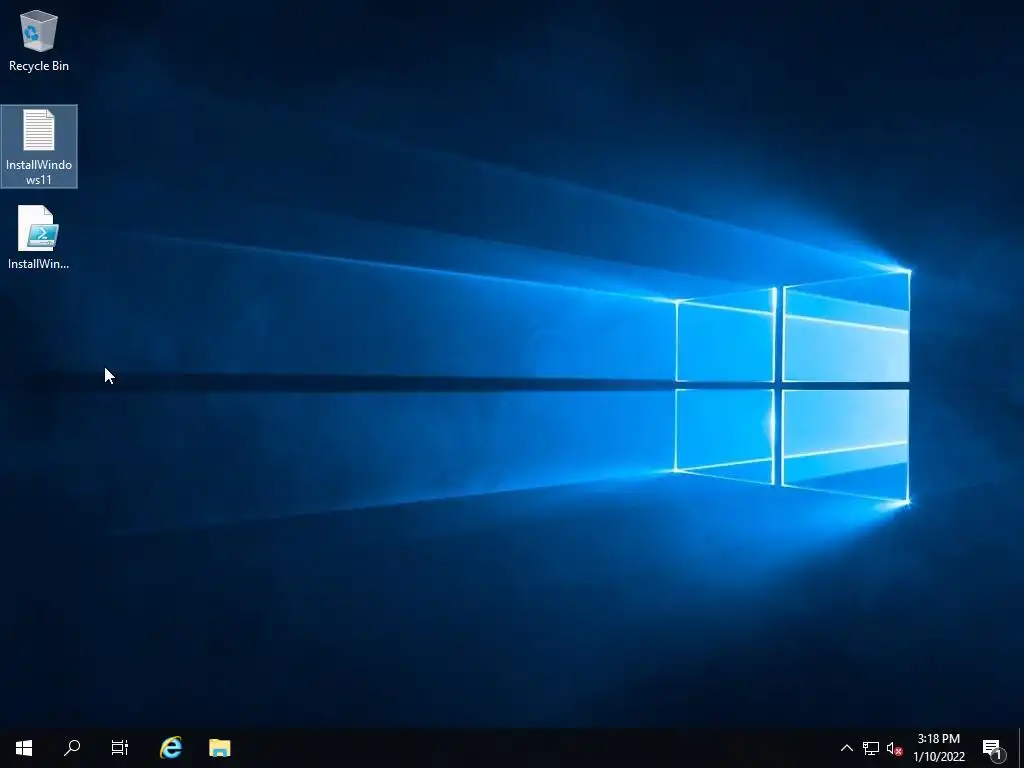Open taskbar search magnifier

click(x=72, y=748)
